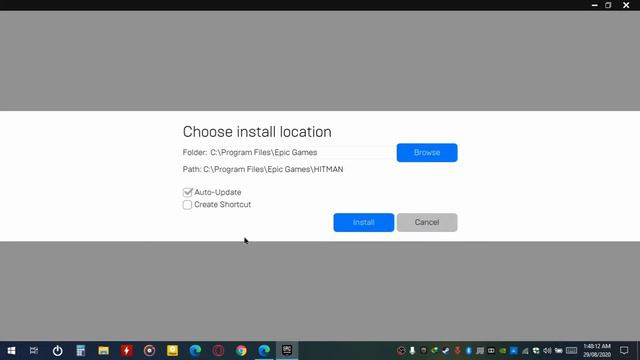Open the Calculator taskbar icon
Image resolution: width=640 pixels, height=360 pixels.
coord(80,351)
